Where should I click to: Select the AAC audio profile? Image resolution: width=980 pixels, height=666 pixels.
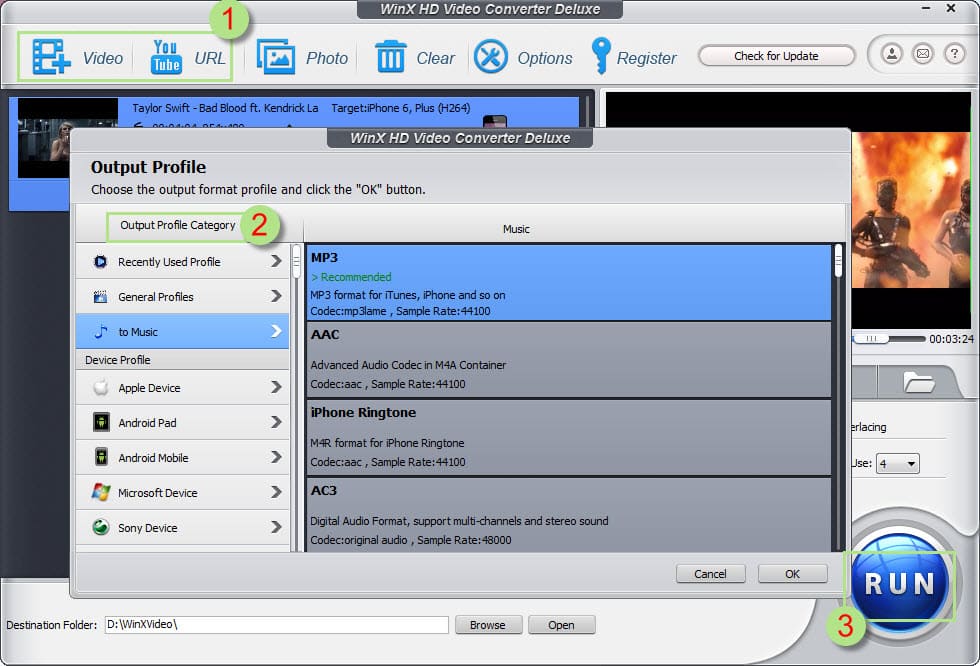point(569,360)
